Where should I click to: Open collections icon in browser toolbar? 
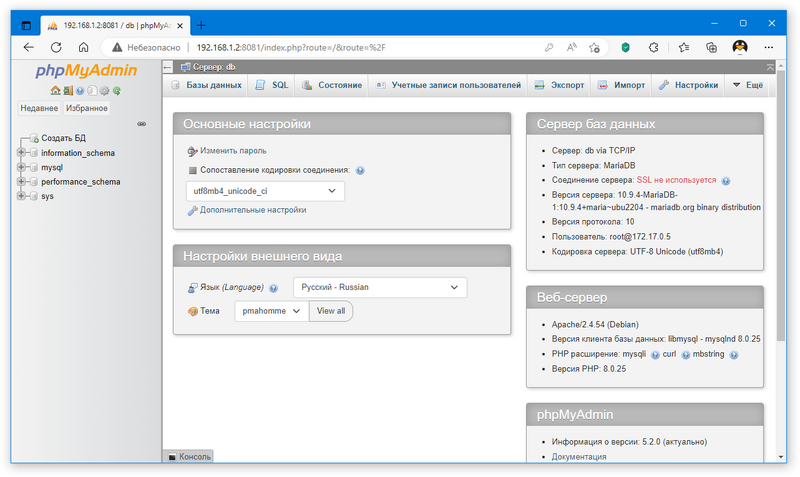click(711, 47)
